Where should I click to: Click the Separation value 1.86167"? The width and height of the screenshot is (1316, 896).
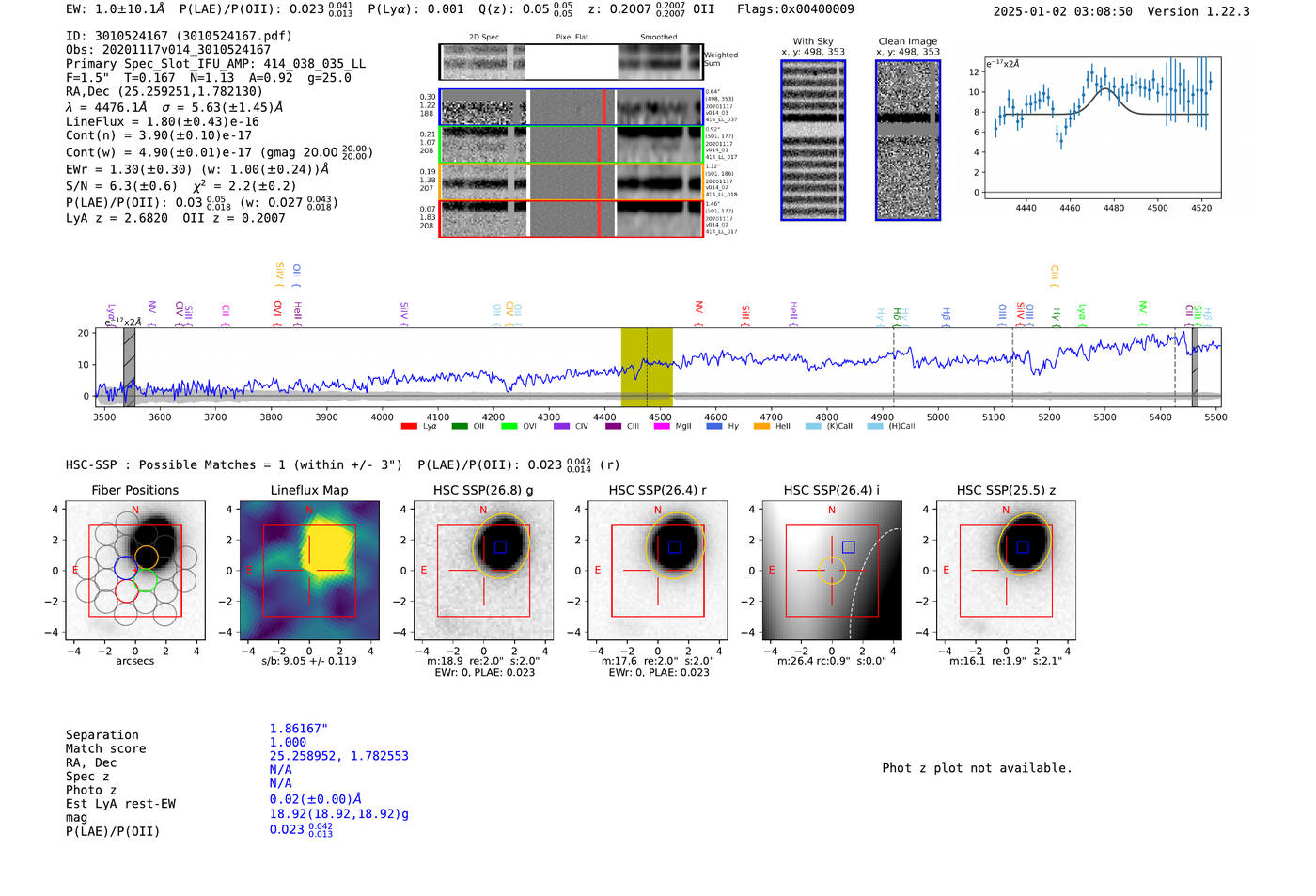pos(299,729)
